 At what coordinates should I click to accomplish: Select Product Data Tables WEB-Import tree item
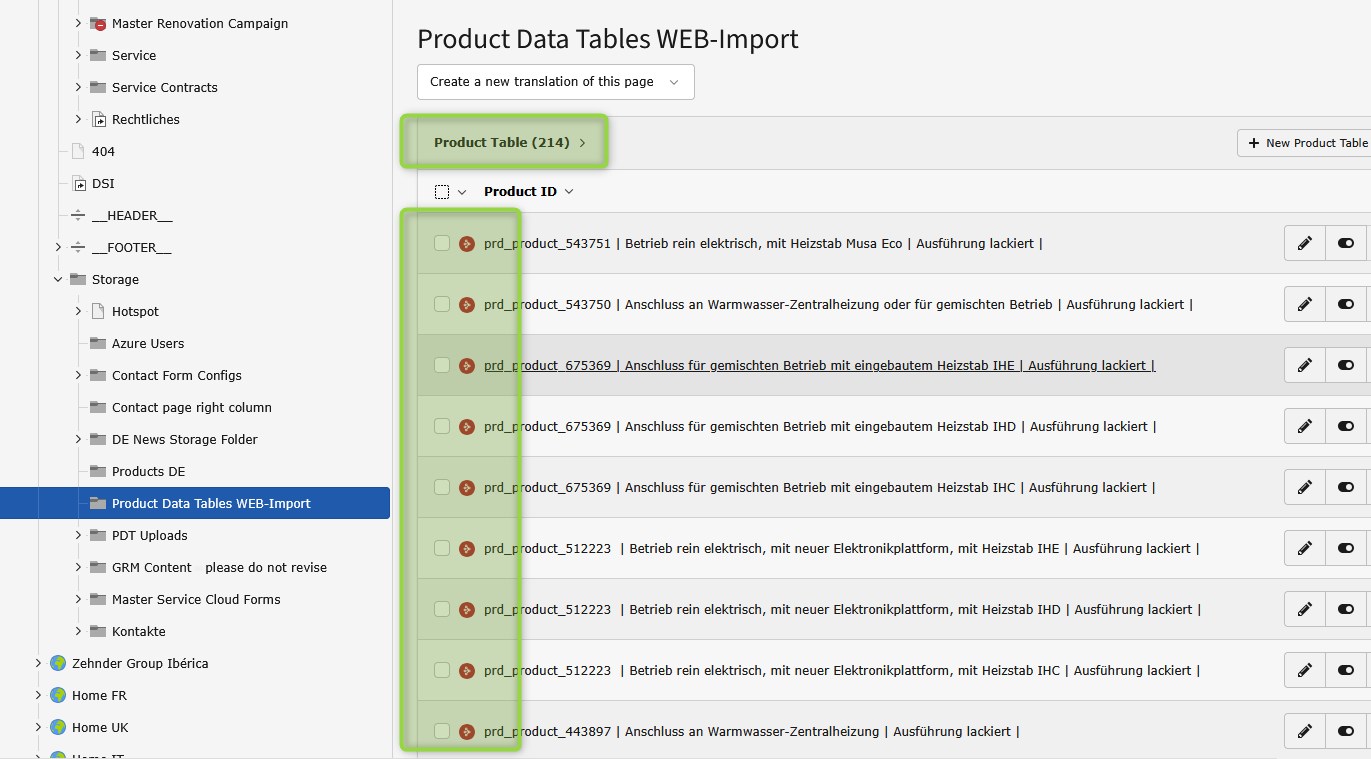click(211, 503)
